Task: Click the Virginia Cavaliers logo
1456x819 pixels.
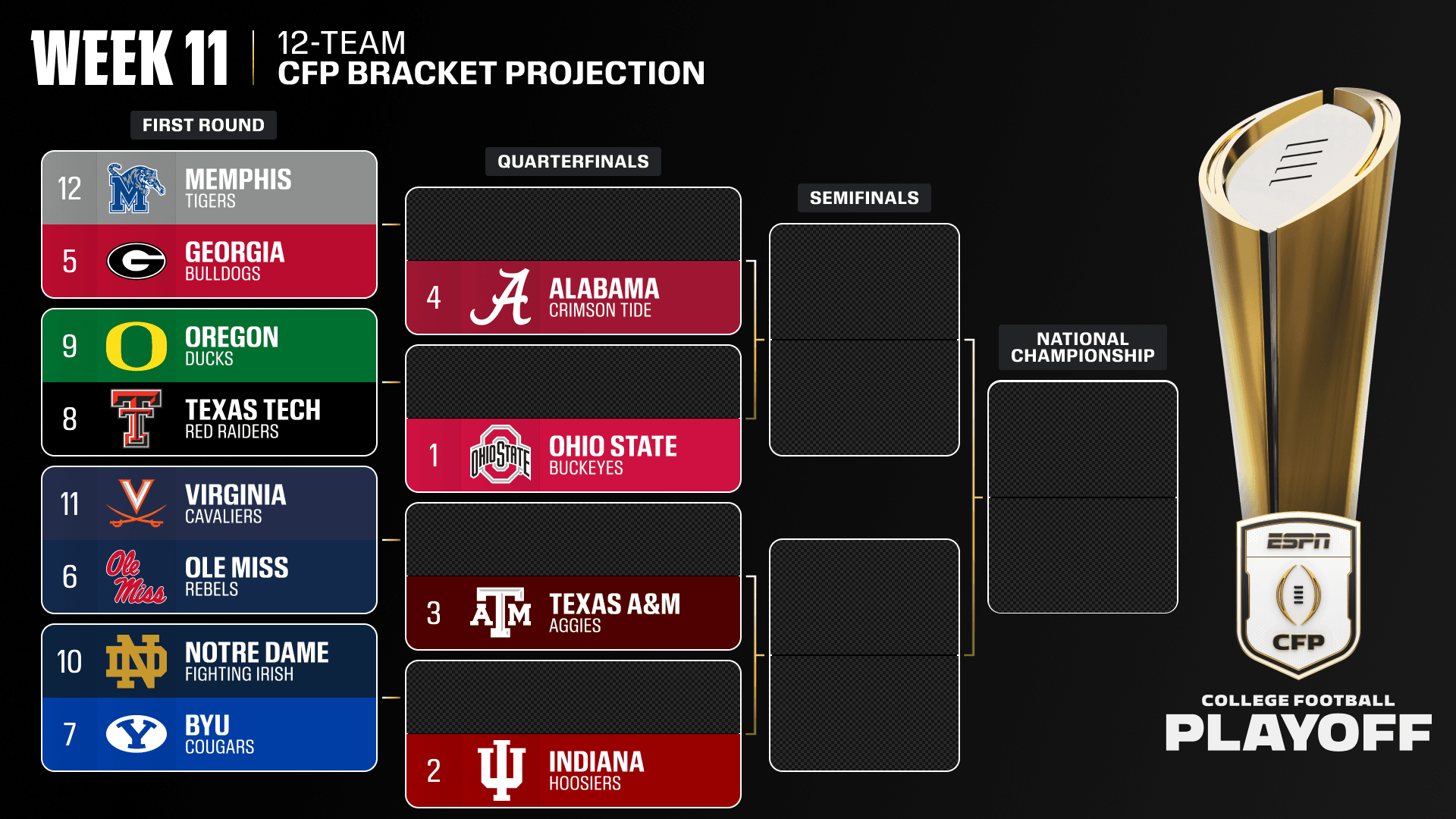Action: 136,503
